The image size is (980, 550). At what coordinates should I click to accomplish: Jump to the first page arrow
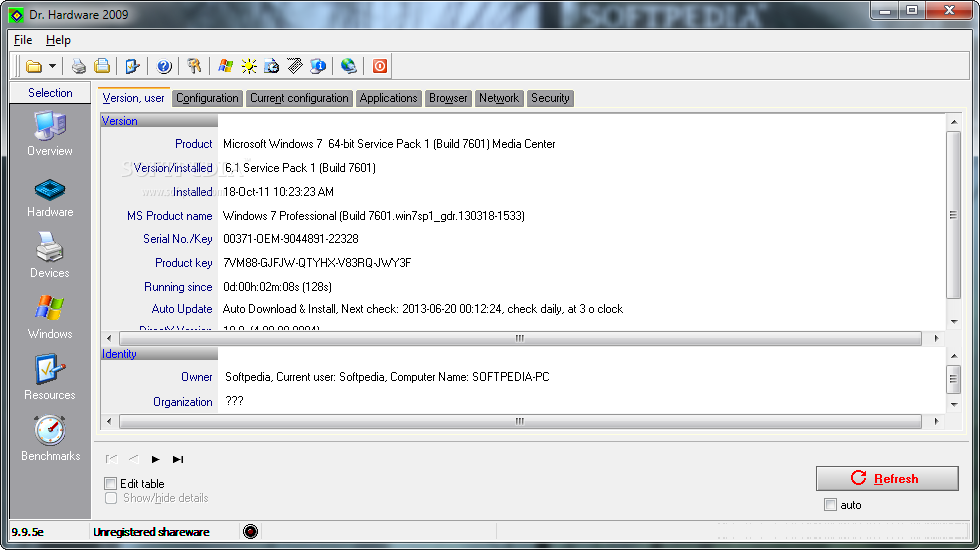click(x=111, y=459)
